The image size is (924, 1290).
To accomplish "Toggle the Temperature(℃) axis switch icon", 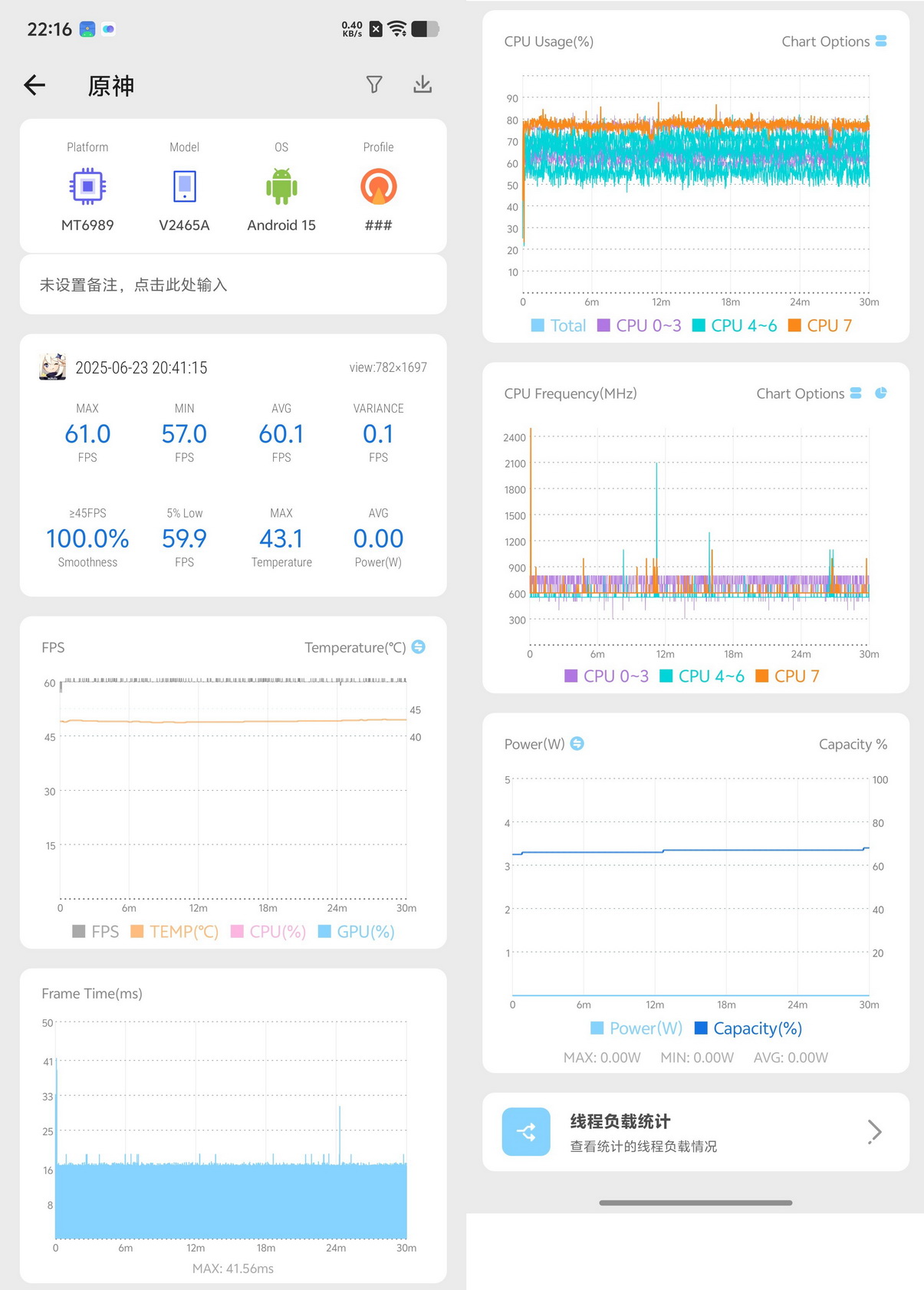I will coord(419,647).
